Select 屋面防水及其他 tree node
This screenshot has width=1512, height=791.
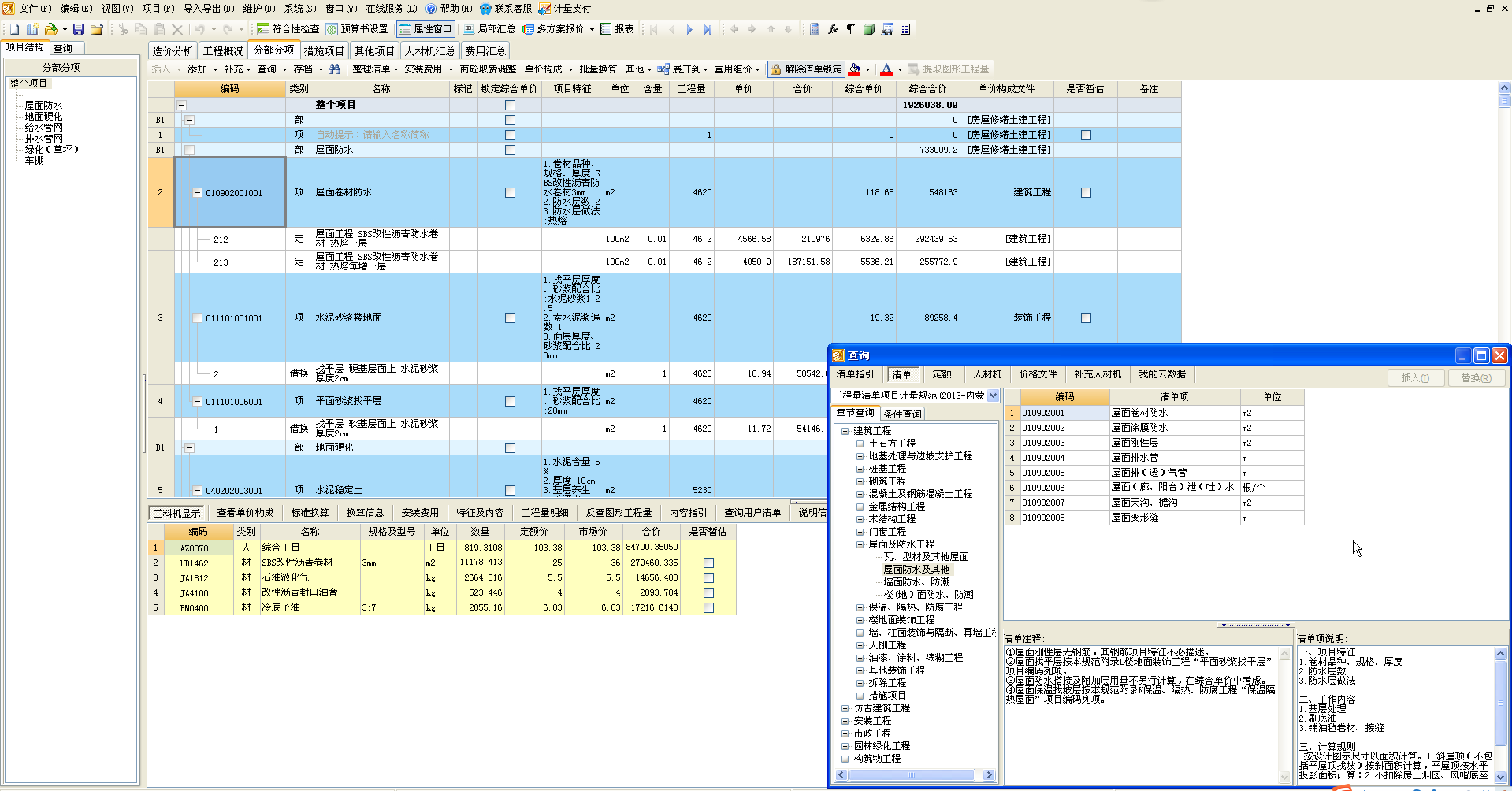pos(916,570)
